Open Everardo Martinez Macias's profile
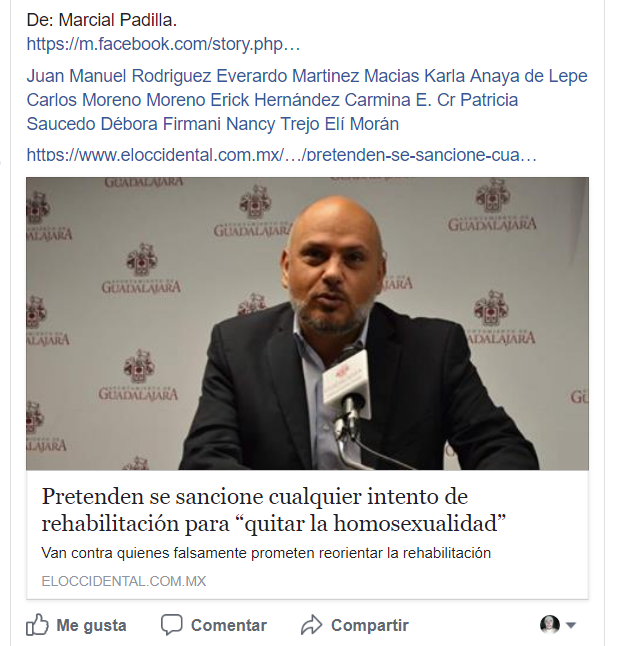 tap(318, 76)
